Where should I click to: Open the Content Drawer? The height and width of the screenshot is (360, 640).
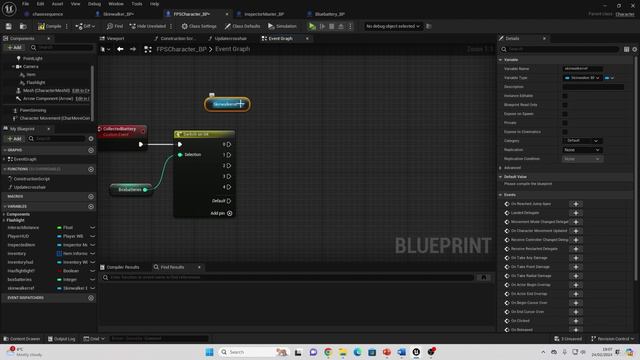pos(22,339)
